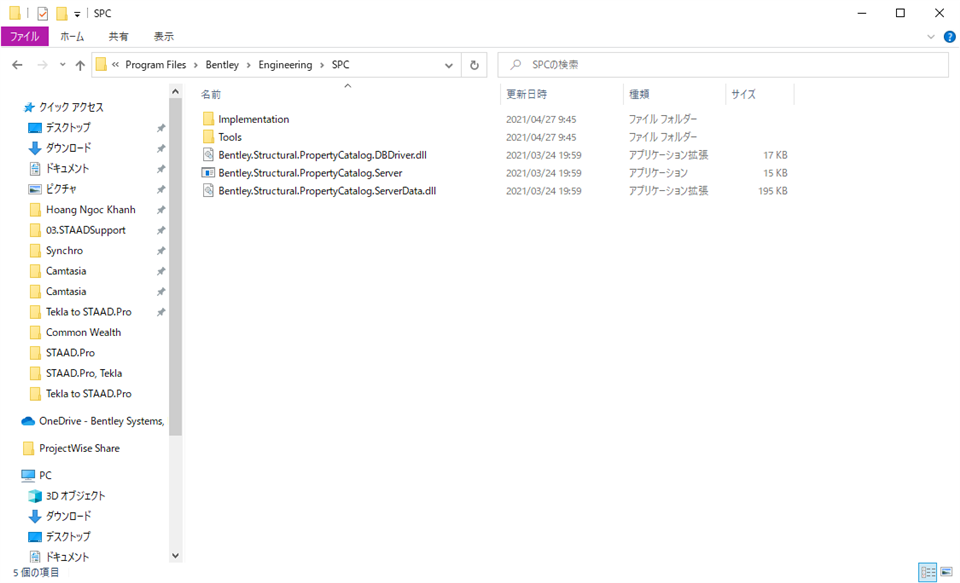This screenshot has height=583, width=960.
Task: Open the Synchro folder in navigation pane
Action: 64,250
